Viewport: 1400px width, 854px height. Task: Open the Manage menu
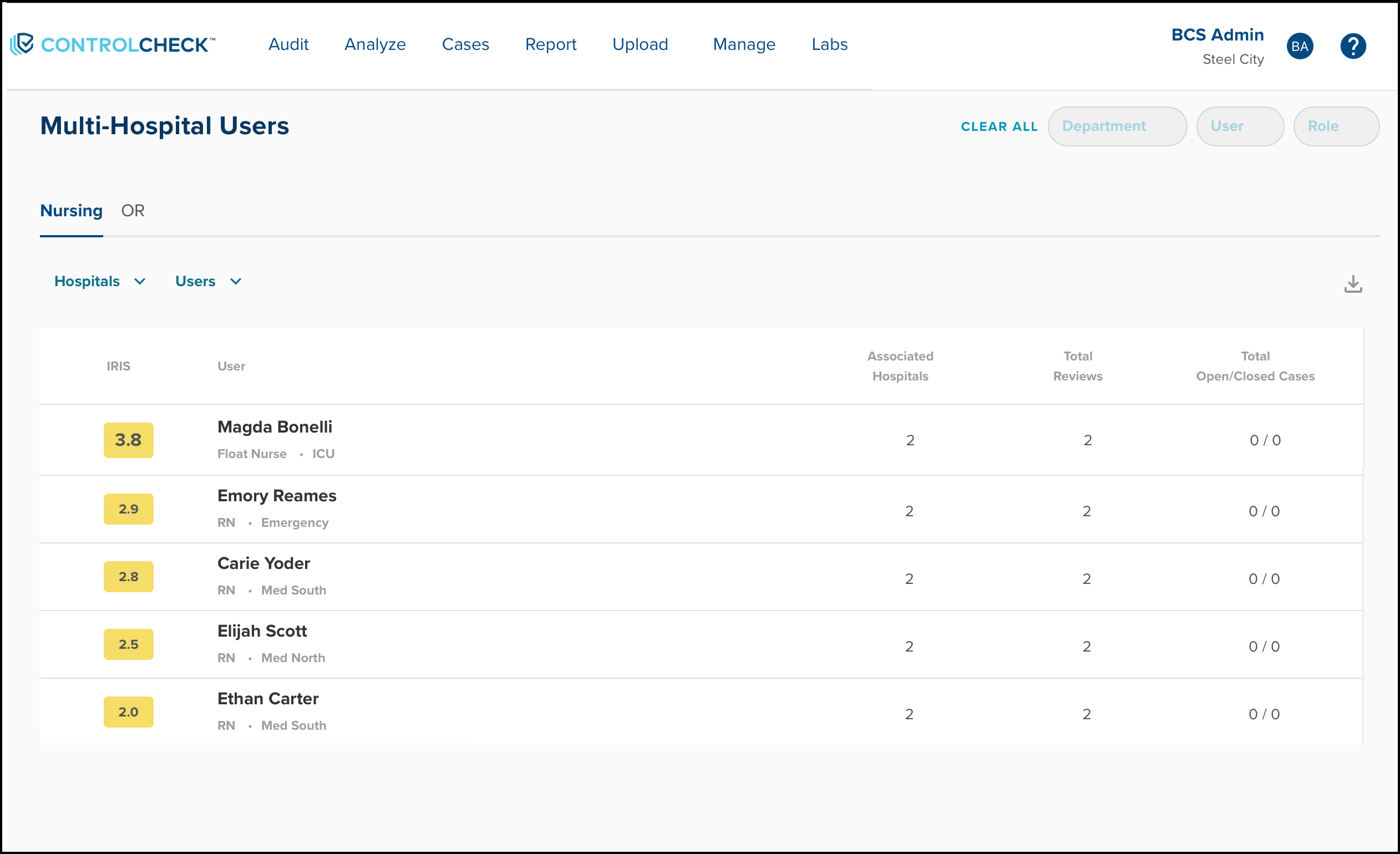(744, 44)
